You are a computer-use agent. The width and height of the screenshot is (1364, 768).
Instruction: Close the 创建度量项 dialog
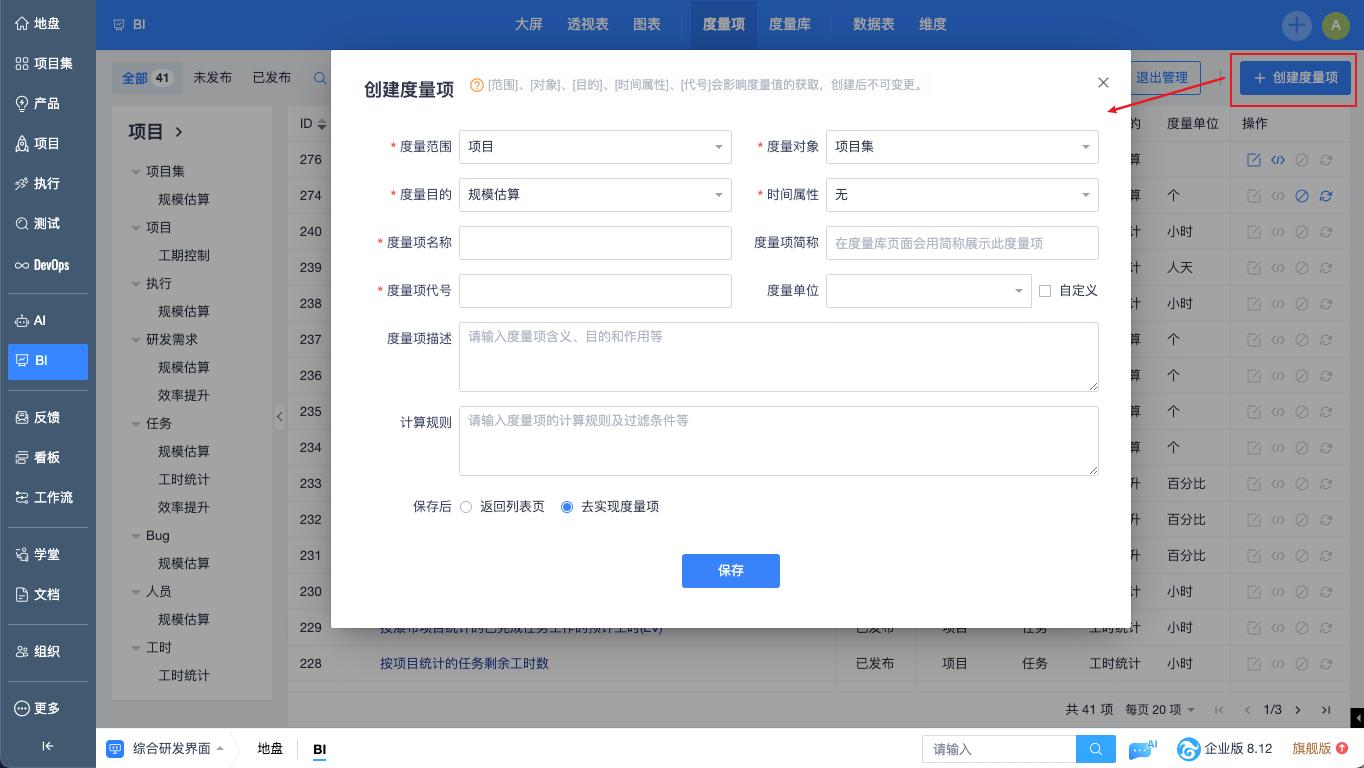1104,83
